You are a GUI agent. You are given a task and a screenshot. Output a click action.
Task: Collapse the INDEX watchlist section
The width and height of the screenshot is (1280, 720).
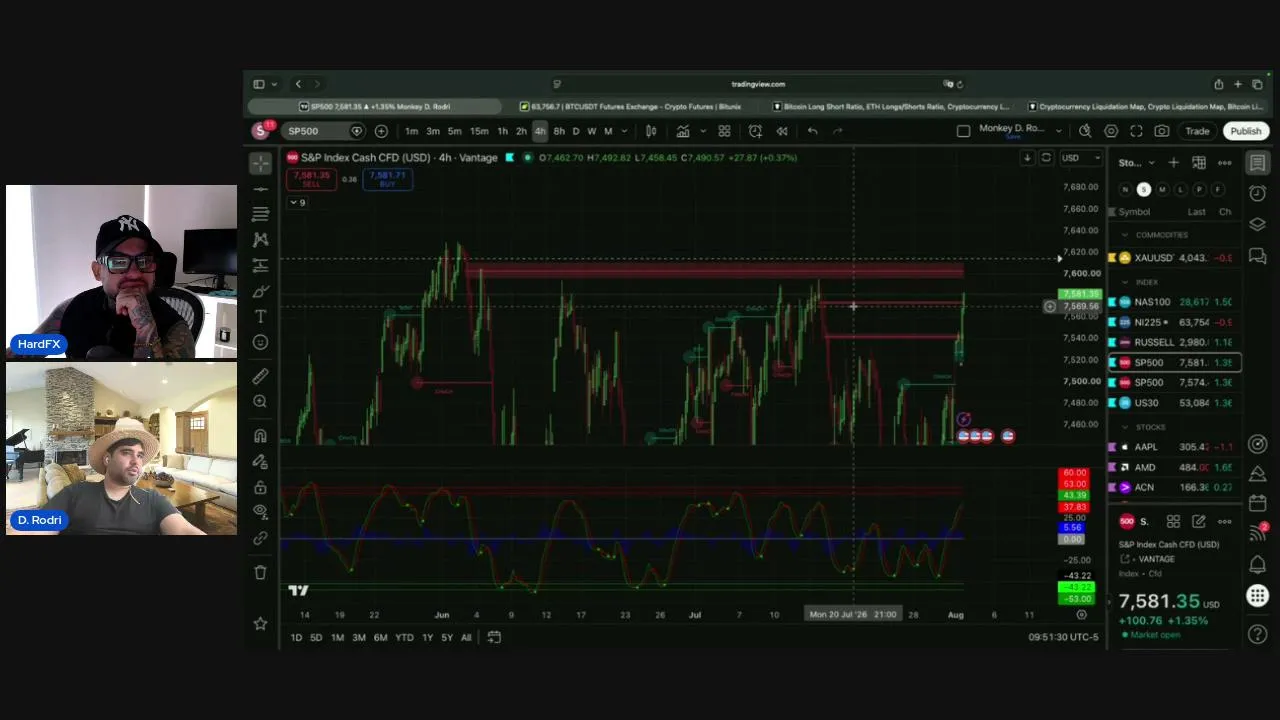coord(1125,282)
